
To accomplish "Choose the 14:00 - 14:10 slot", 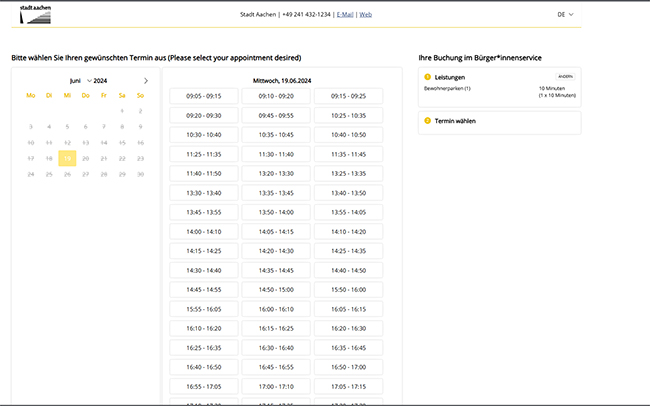I will 204,231.
